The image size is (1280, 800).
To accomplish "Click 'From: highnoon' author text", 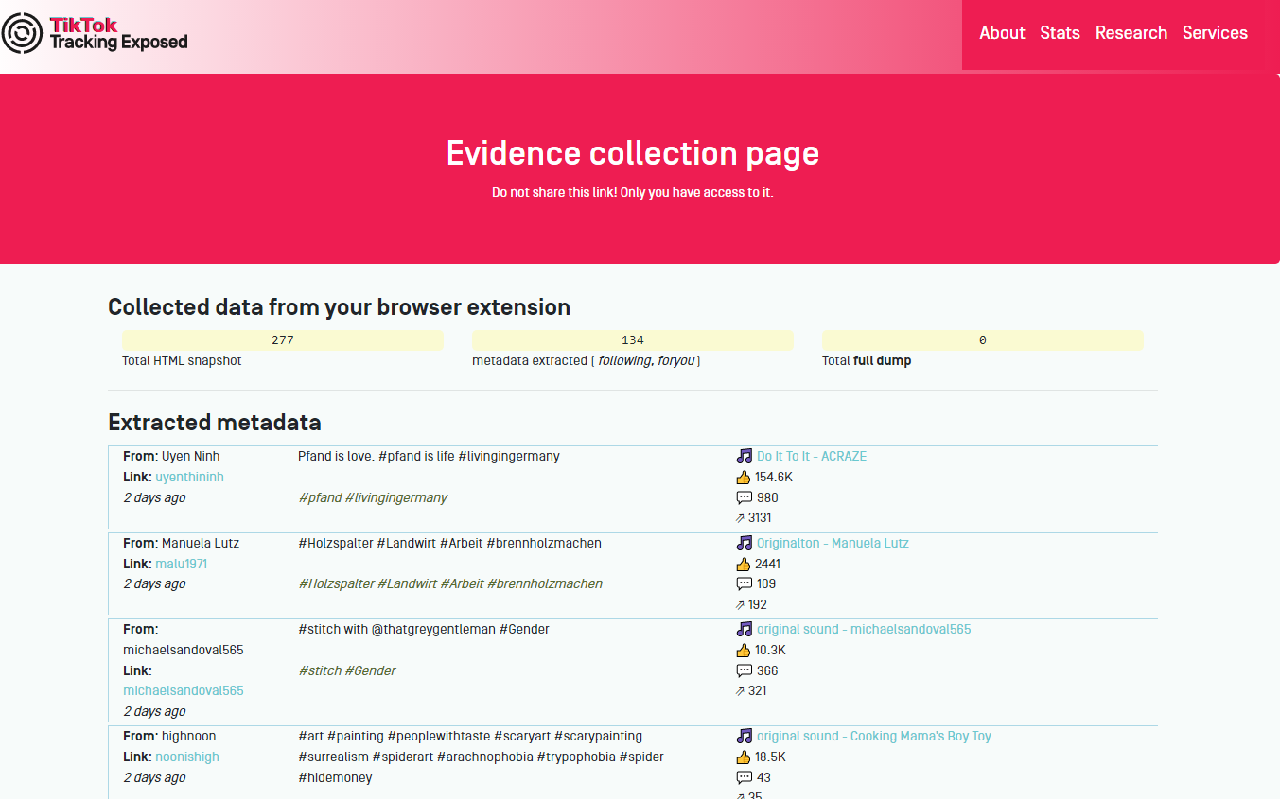I will click(x=169, y=736).
